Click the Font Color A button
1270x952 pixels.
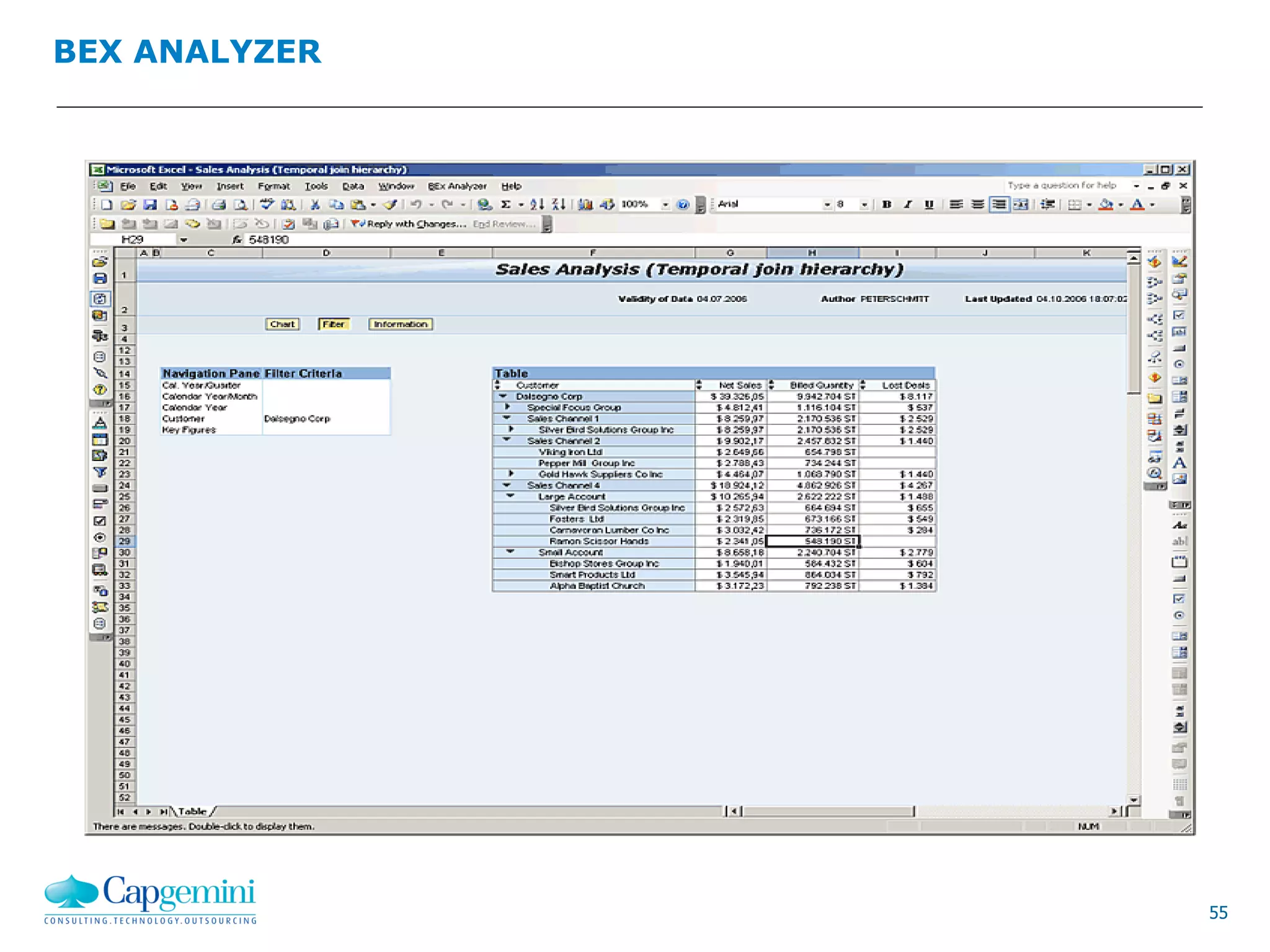click(x=1137, y=205)
